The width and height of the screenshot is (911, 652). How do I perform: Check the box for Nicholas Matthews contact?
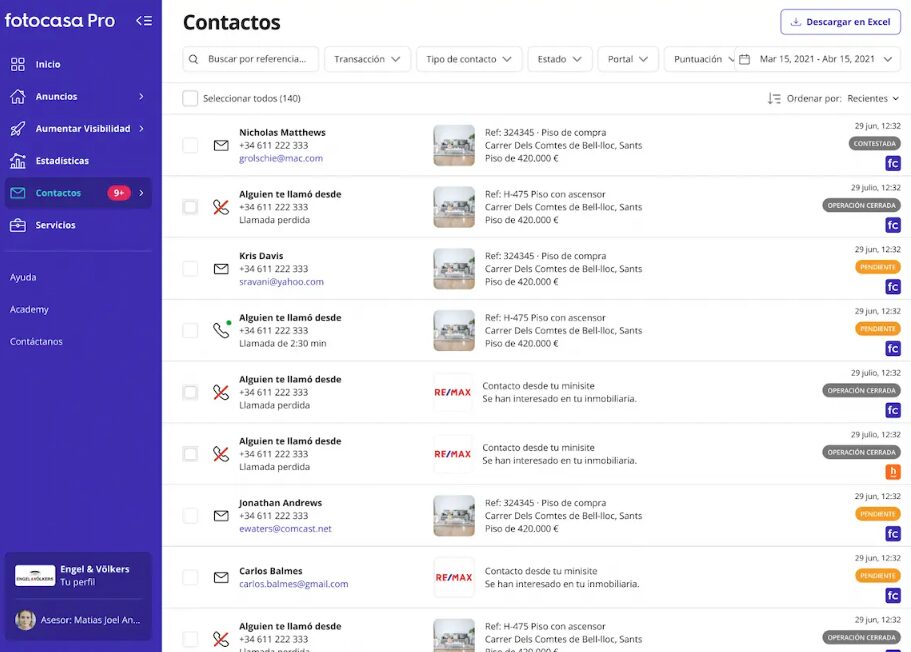click(x=190, y=145)
